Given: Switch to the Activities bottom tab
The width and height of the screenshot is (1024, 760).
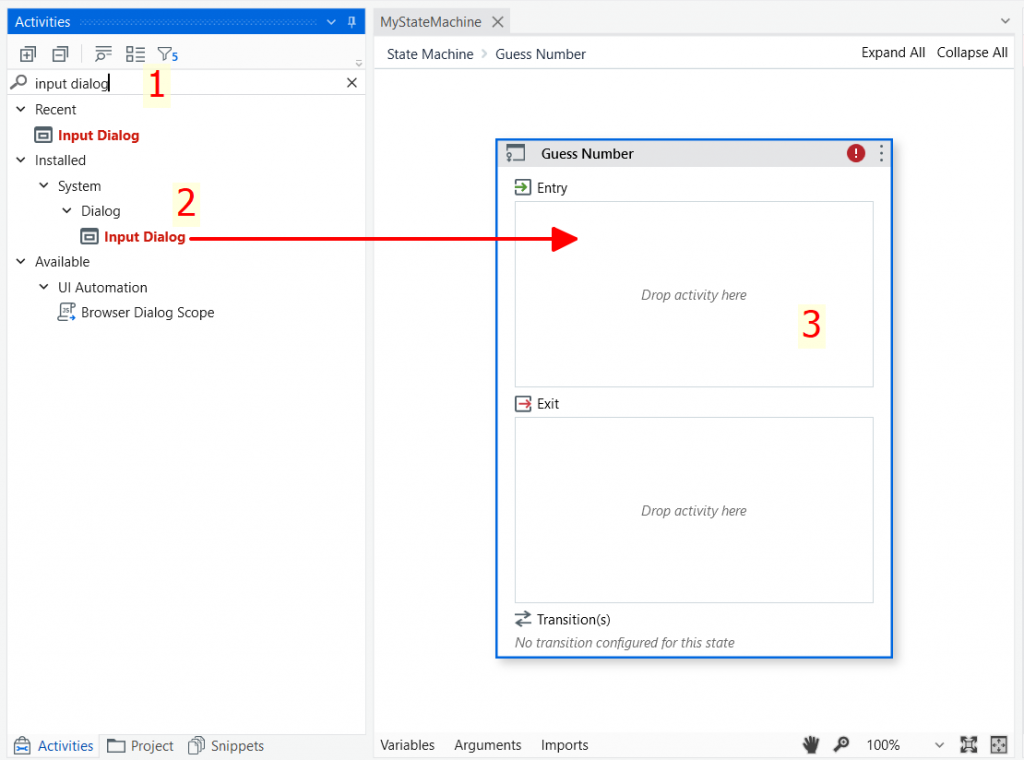Looking at the screenshot, I should (54, 746).
